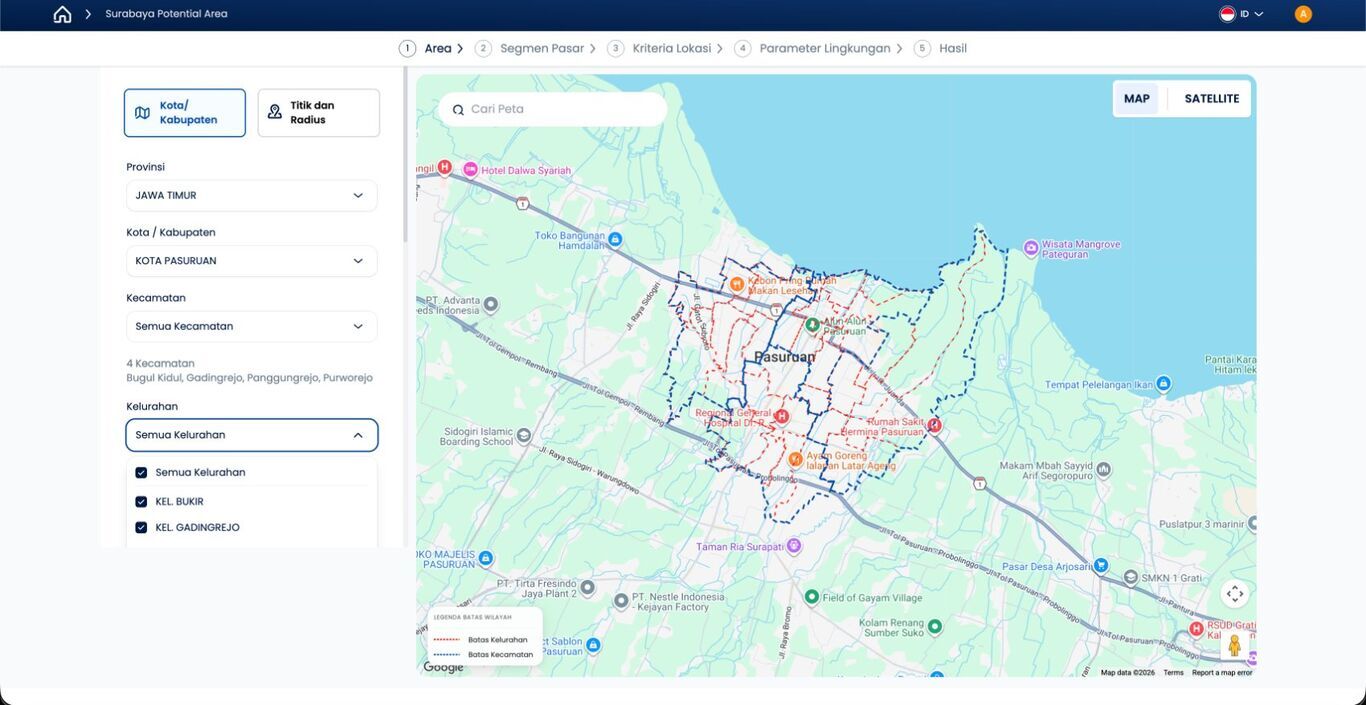The image size is (1366, 705).
Task: Click the Taman Ria Surapati marker
Action: pos(794,546)
